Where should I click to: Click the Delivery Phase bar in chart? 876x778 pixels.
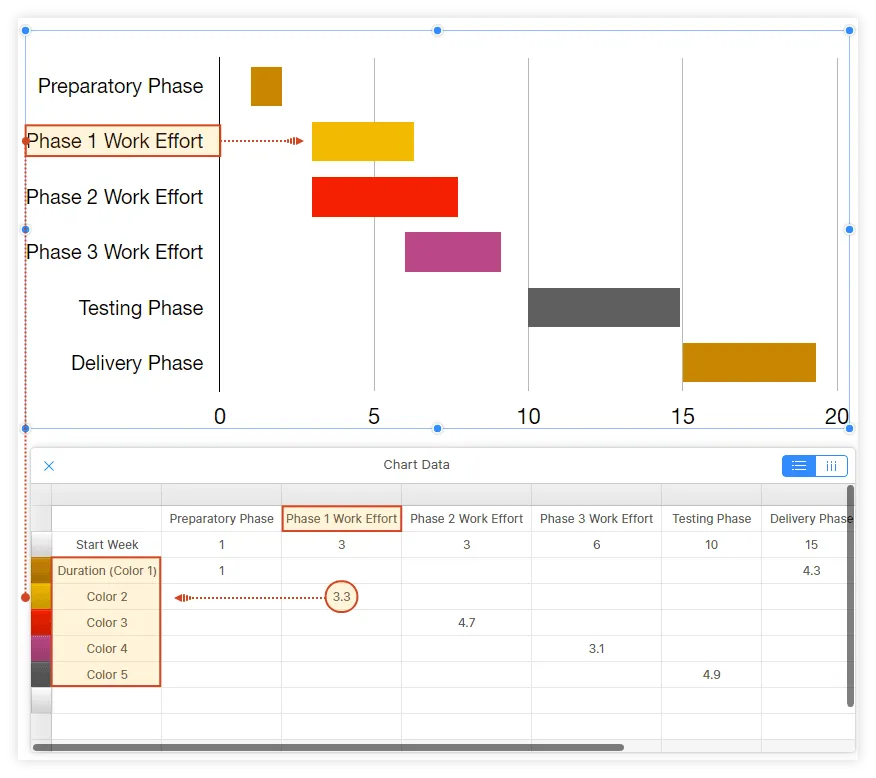[x=749, y=362]
